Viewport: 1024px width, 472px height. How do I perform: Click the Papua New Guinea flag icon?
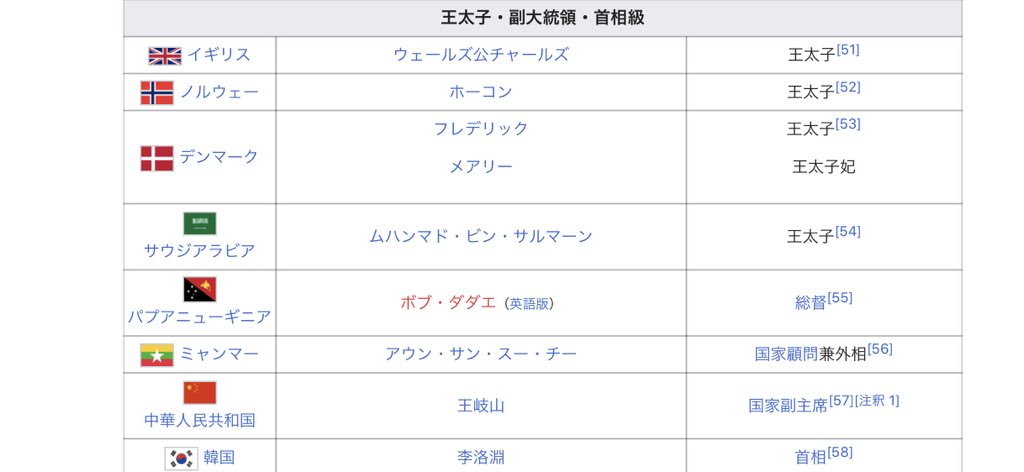pos(199,290)
